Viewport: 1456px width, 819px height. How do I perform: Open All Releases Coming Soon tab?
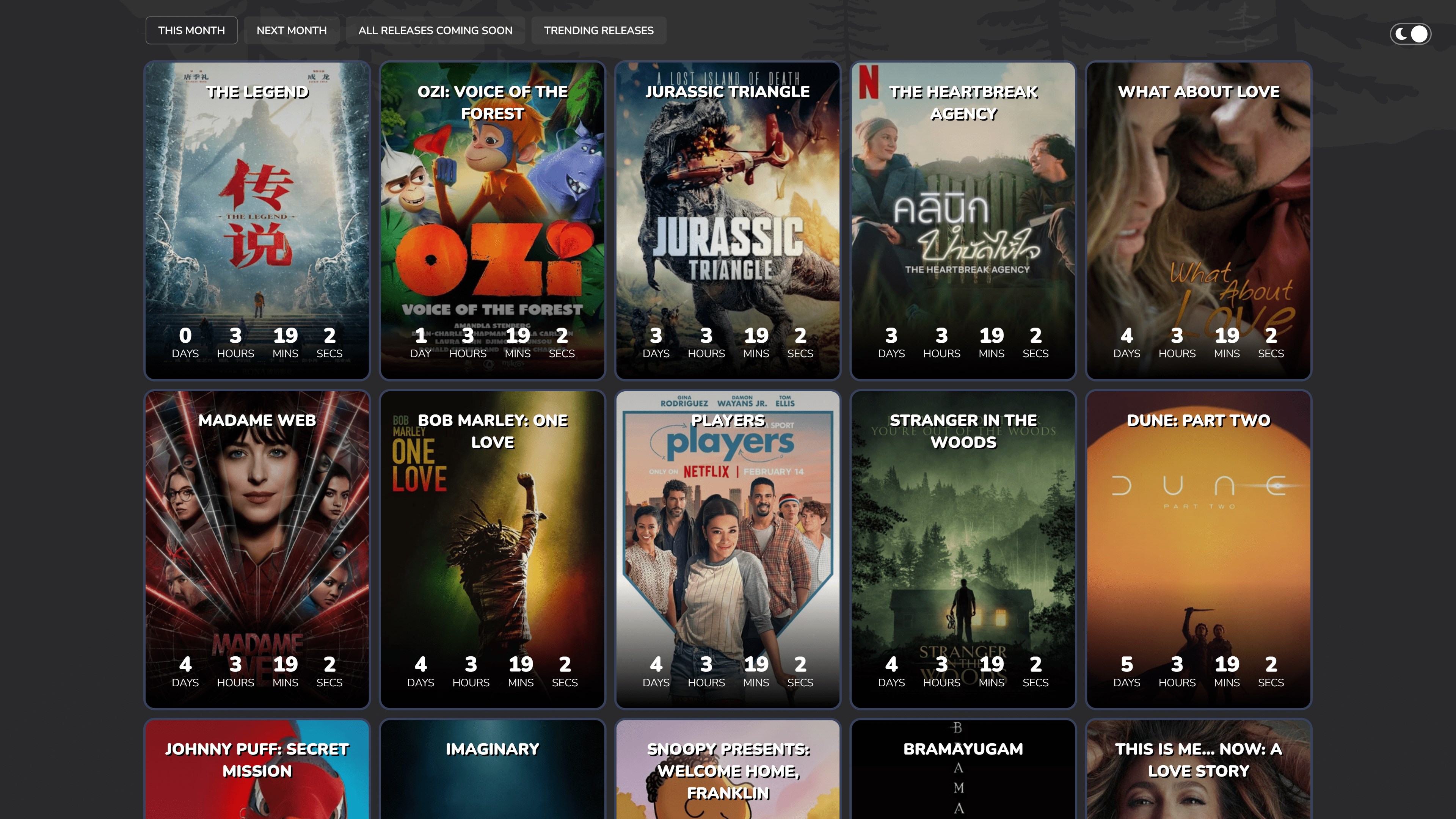click(x=435, y=30)
